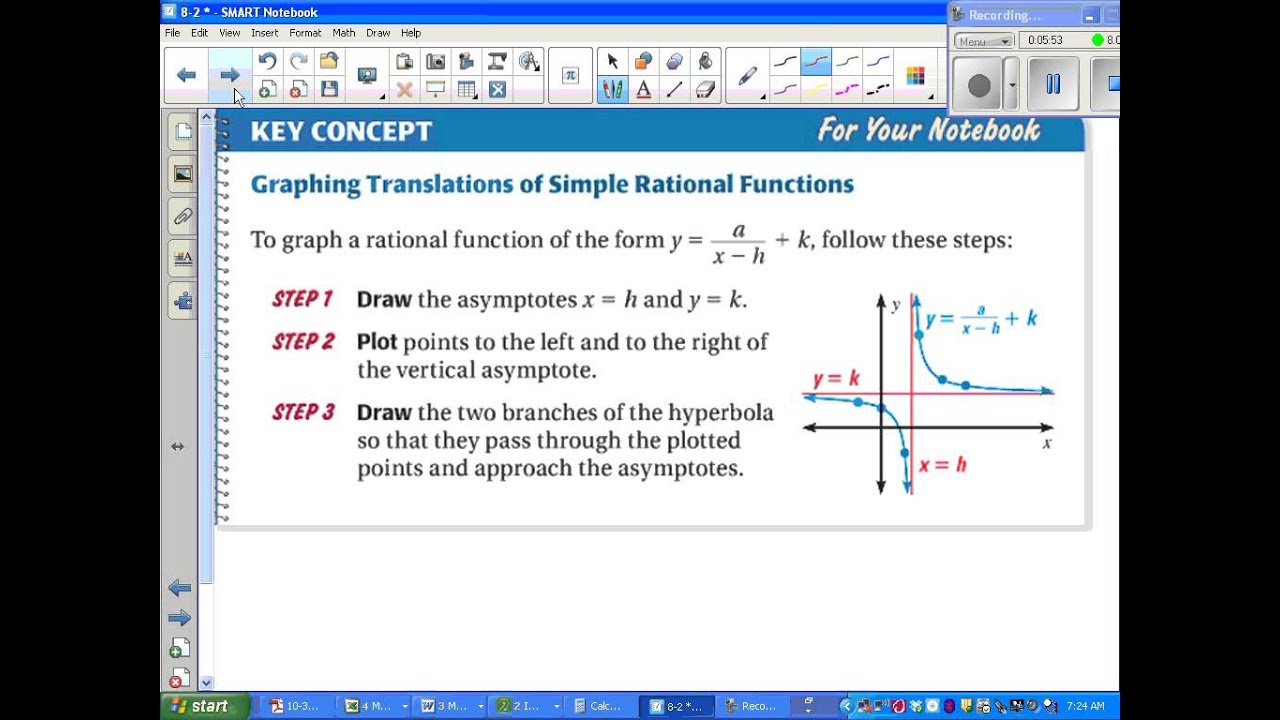The height and width of the screenshot is (720, 1280).
Task: Choose the magenta dashed pen style
Action: click(847, 90)
